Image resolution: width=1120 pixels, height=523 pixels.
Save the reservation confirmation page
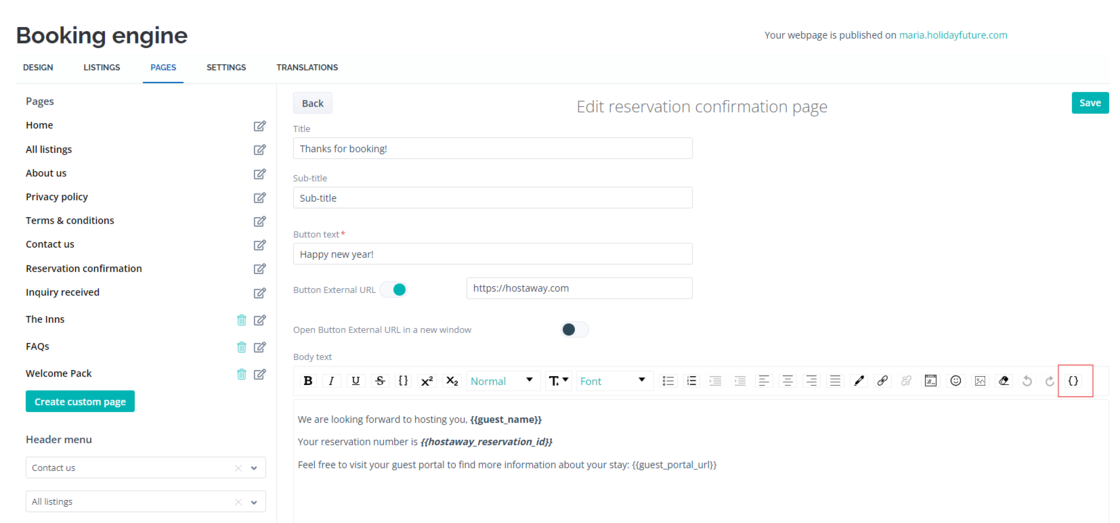[1090, 103]
